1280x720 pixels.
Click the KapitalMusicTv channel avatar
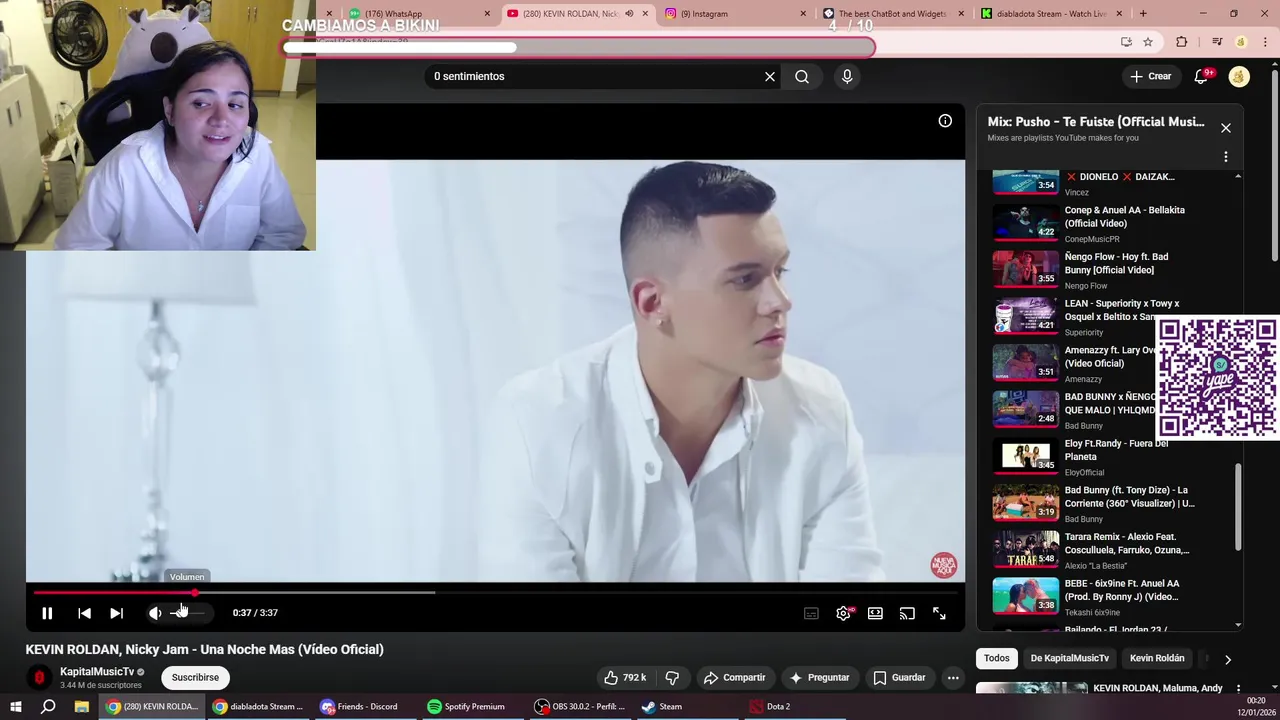click(x=39, y=678)
